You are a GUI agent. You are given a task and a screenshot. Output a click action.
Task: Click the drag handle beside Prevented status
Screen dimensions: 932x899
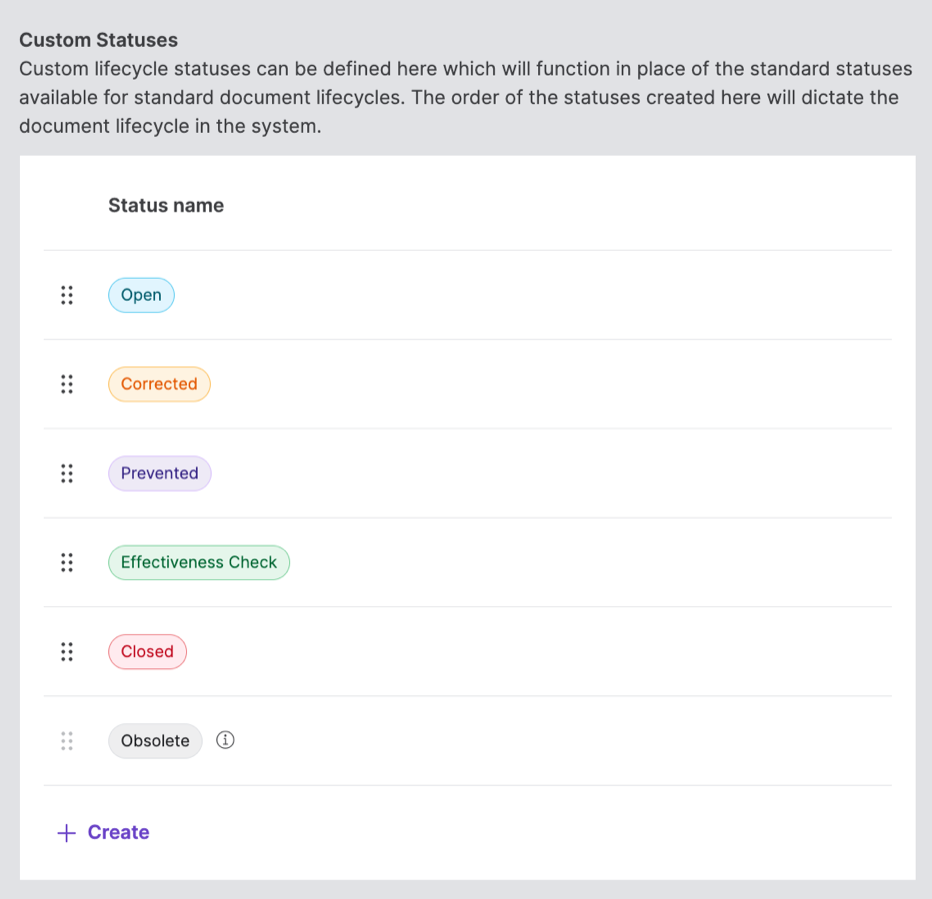tap(67, 473)
